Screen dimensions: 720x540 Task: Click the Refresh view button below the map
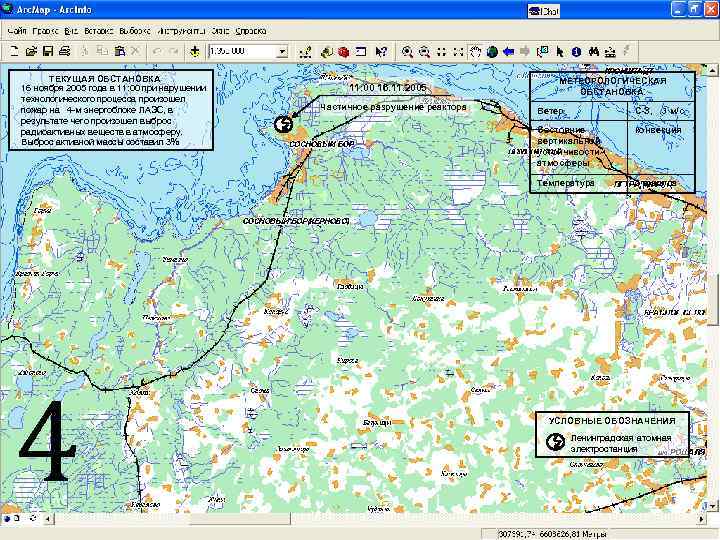click(x=33, y=519)
